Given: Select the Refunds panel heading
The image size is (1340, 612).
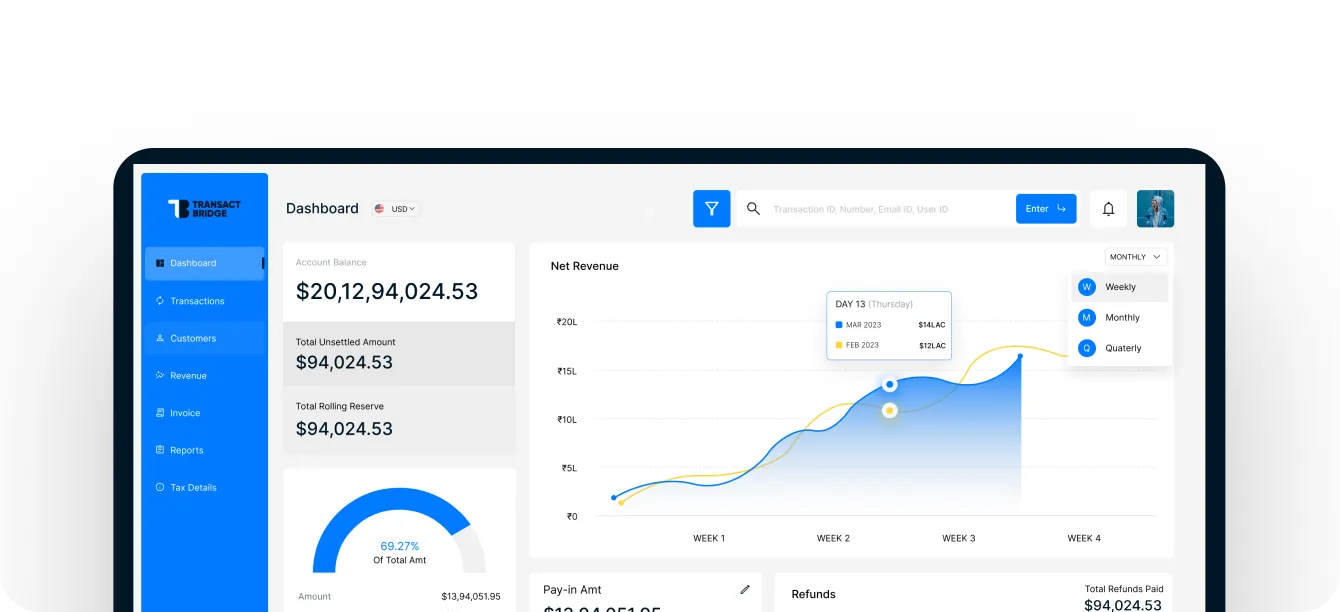Looking at the screenshot, I should [x=813, y=593].
